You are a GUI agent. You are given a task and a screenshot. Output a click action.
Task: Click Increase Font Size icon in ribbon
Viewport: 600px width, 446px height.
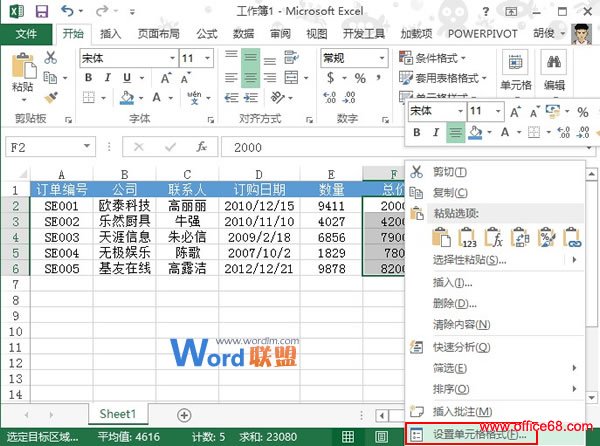pos(166,78)
